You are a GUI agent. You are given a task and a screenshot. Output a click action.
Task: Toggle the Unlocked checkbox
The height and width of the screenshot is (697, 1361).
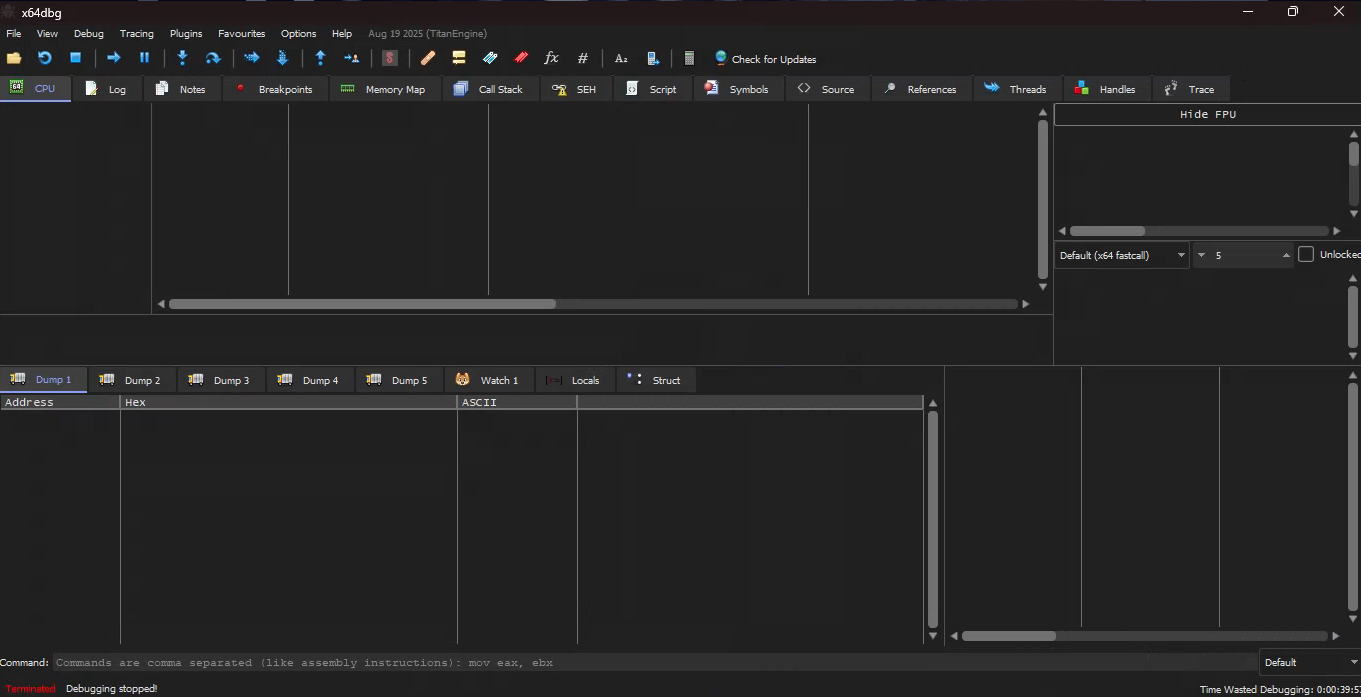point(1306,254)
